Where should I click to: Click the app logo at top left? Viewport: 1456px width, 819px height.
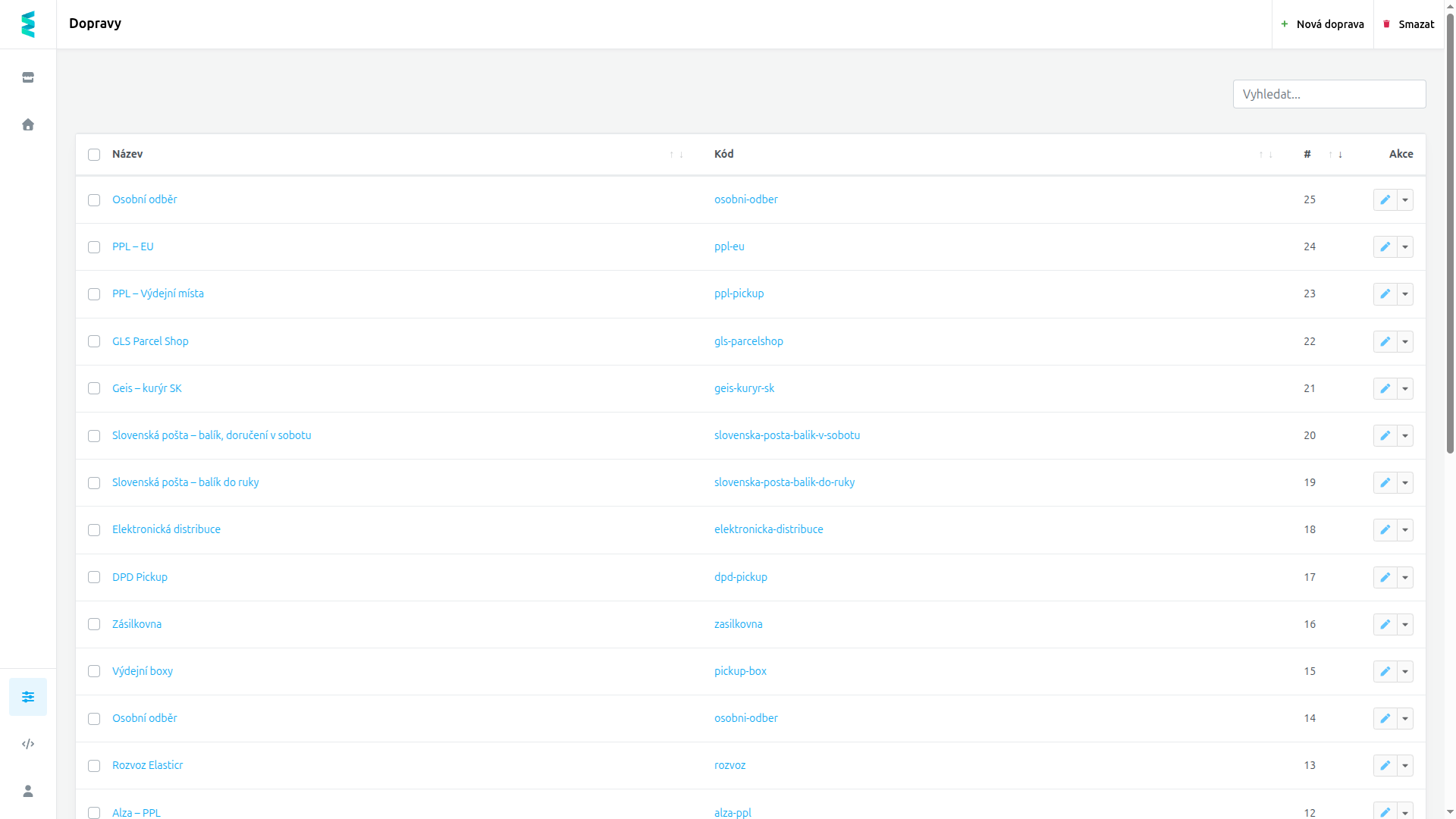pyautogui.click(x=28, y=24)
